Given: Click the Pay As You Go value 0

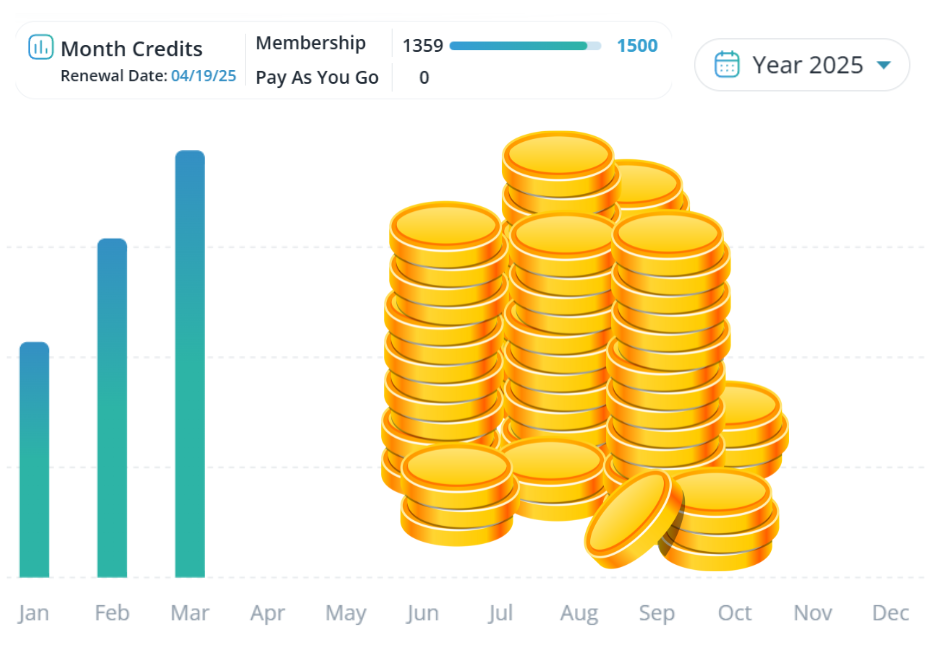Looking at the screenshot, I should [424, 78].
